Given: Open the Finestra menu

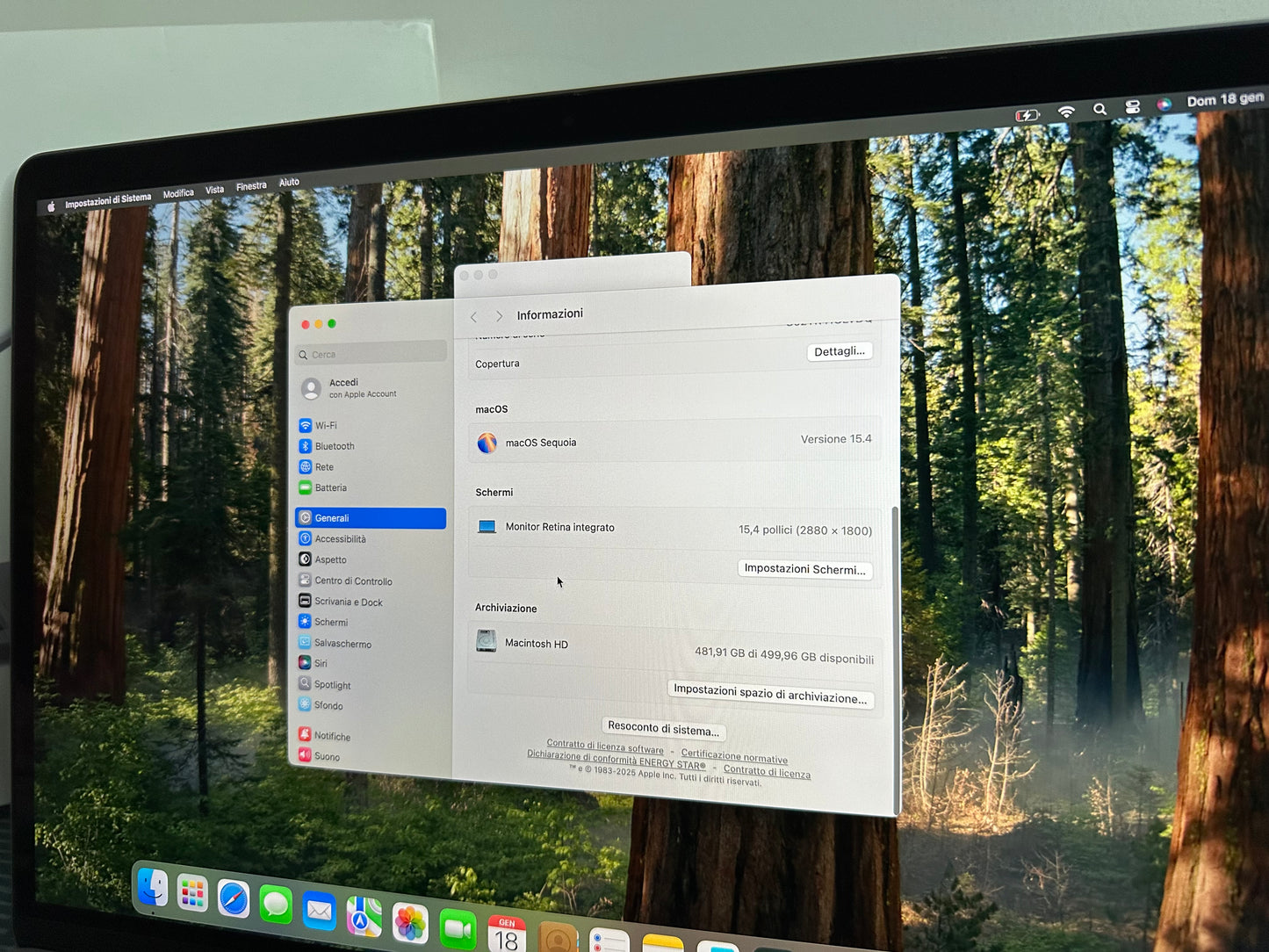Looking at the screenshot, I should (x=251, y=184).
